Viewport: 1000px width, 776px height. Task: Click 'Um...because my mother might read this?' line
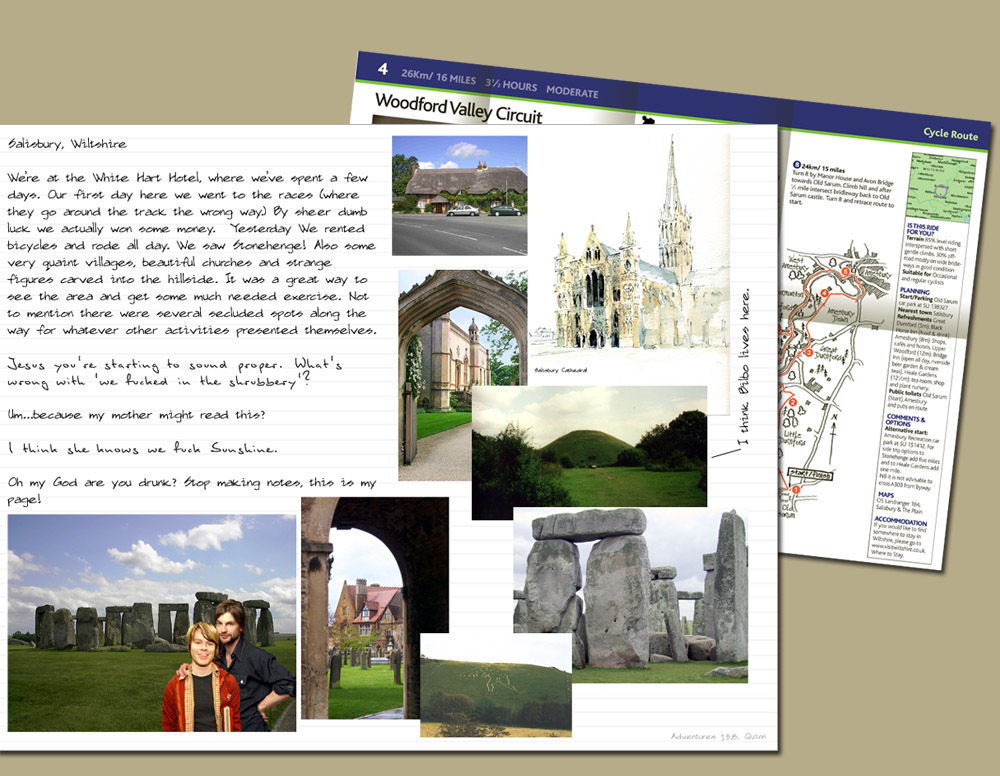(x=136, y=415)
